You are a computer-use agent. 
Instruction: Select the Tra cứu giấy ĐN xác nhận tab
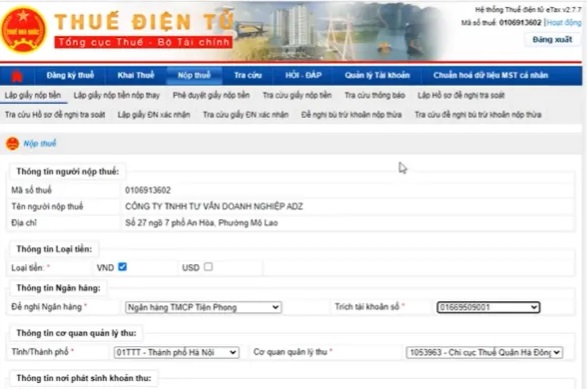click(246, 115)
